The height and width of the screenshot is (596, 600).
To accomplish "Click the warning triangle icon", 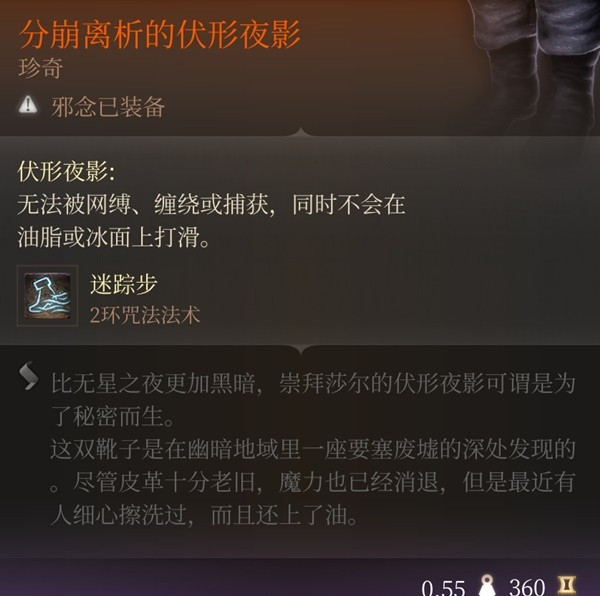I will click(x=28, y=105).
